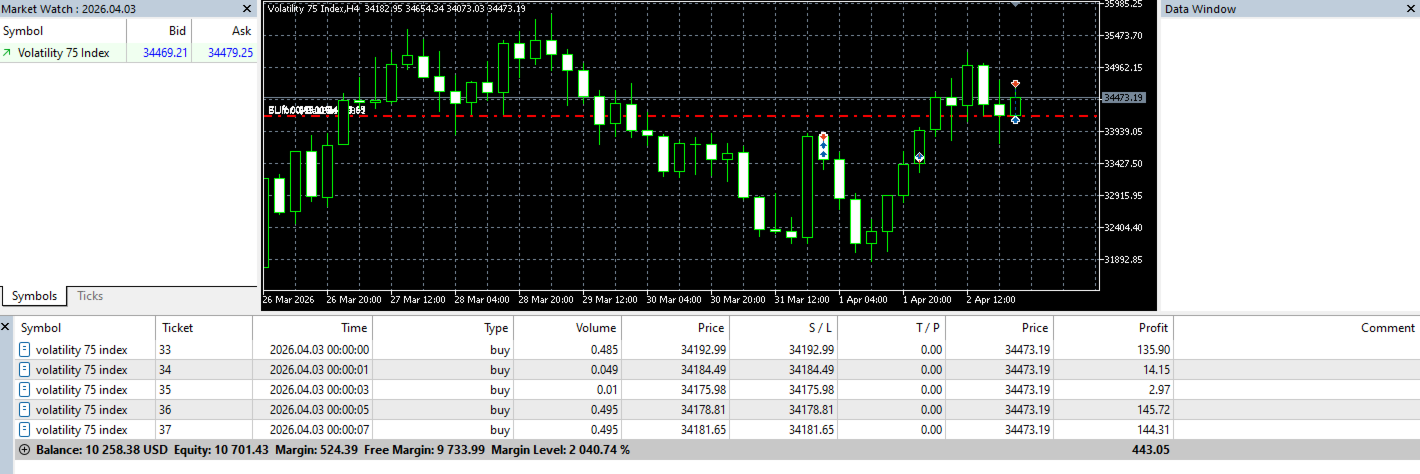
Task: Click the order icon of ticket 35
Action: [x=24, y=390]
